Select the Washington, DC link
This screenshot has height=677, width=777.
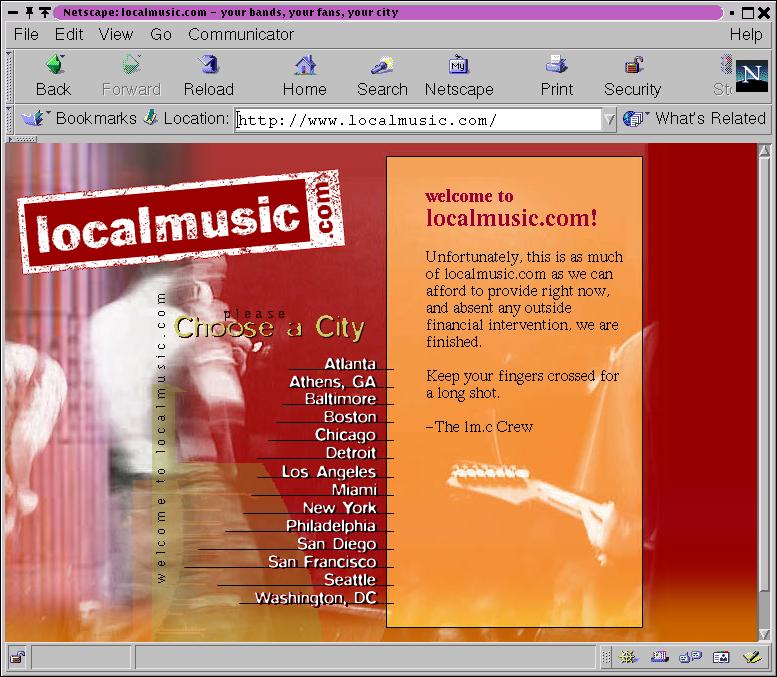point(316,598)
